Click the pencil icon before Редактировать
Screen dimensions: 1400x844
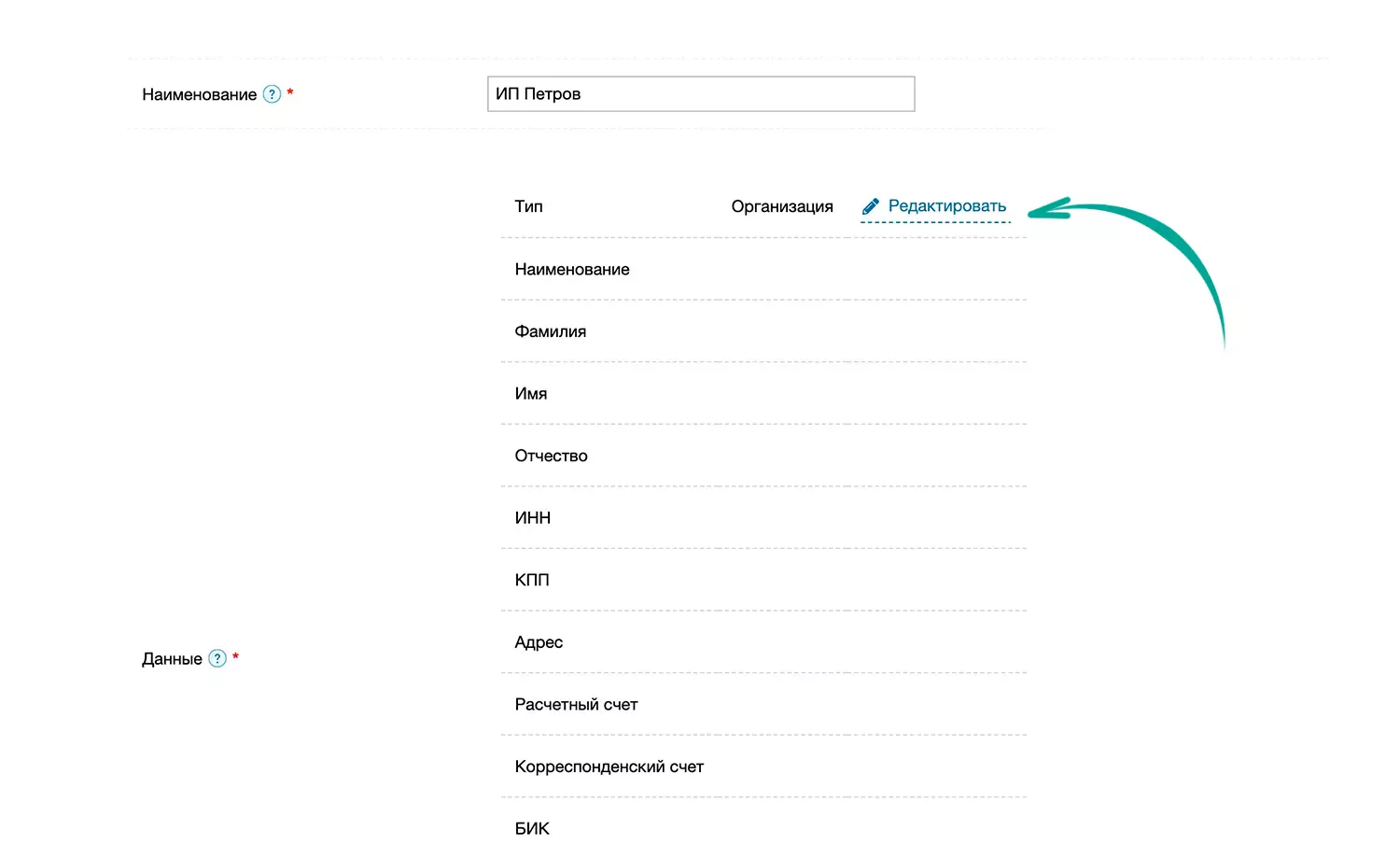click(x=871, y=206)
